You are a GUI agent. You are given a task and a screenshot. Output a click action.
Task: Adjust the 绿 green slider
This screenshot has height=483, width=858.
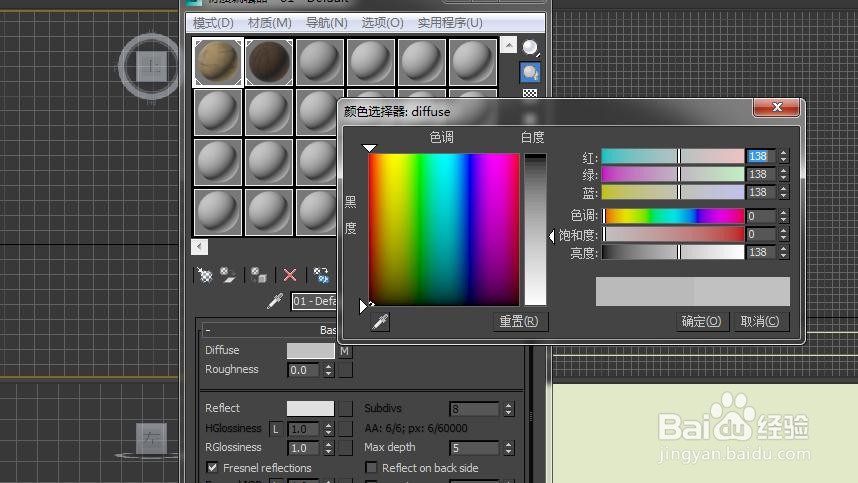(673, 174)
